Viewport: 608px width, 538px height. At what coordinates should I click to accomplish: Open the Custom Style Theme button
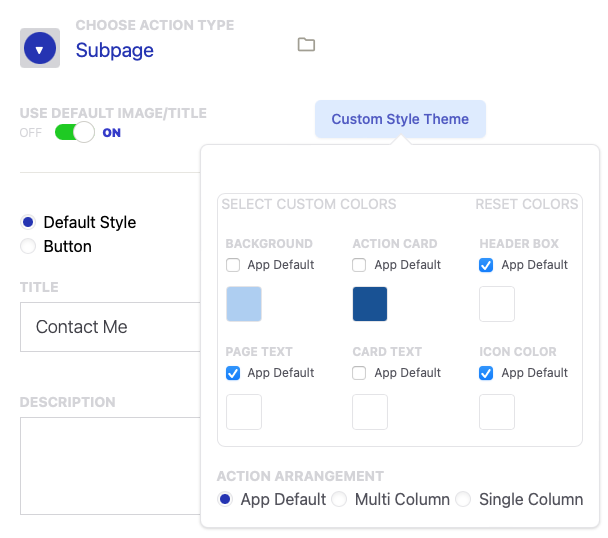[400, 119]
